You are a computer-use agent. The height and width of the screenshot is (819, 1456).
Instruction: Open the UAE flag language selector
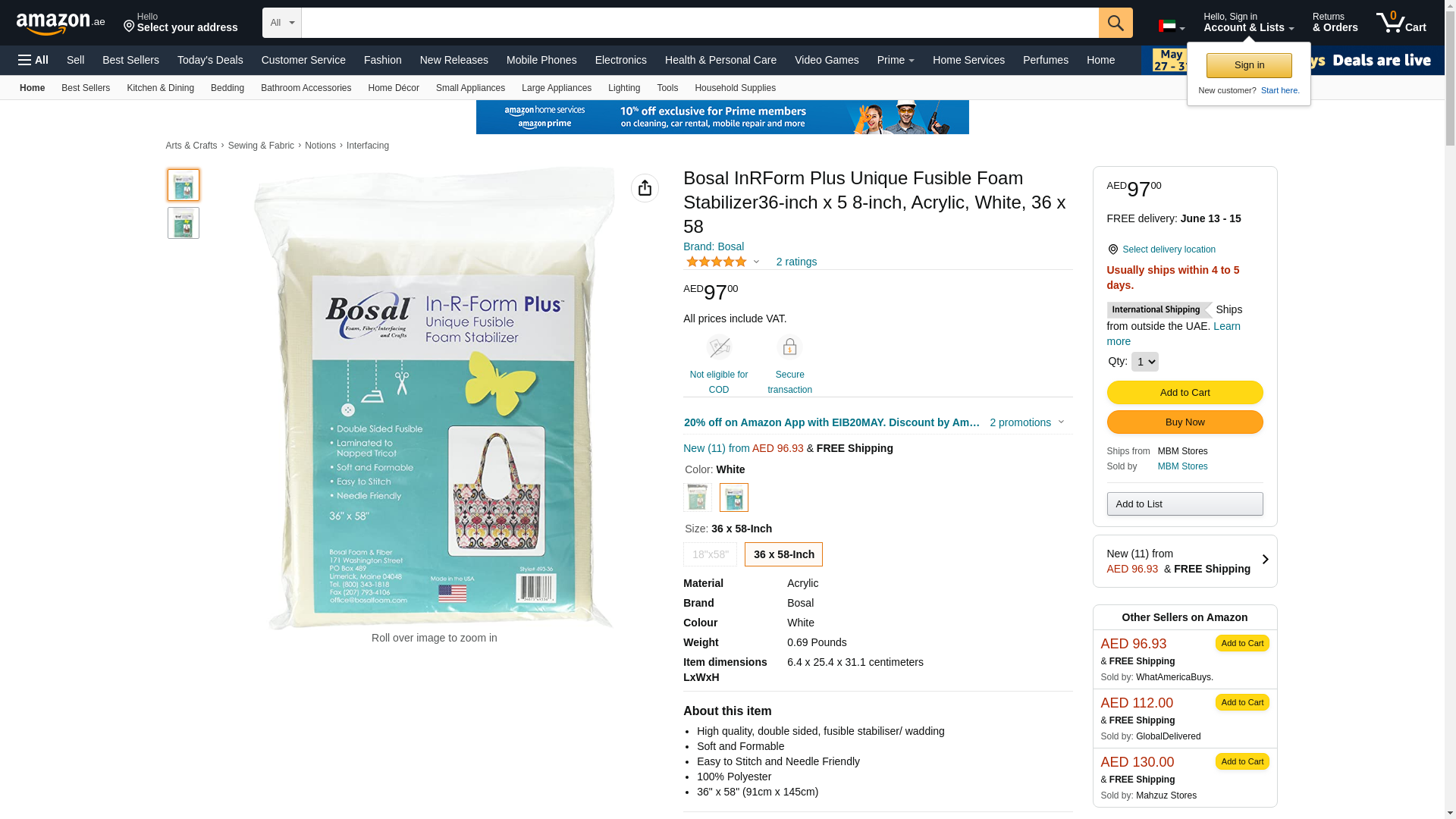point(1172,27)
